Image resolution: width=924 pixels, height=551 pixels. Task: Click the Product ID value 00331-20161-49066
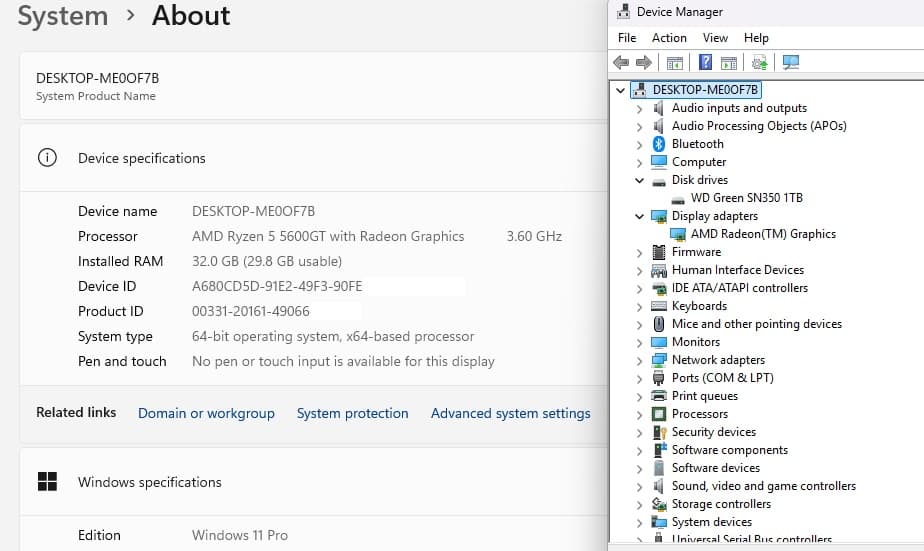pos(250,311)
